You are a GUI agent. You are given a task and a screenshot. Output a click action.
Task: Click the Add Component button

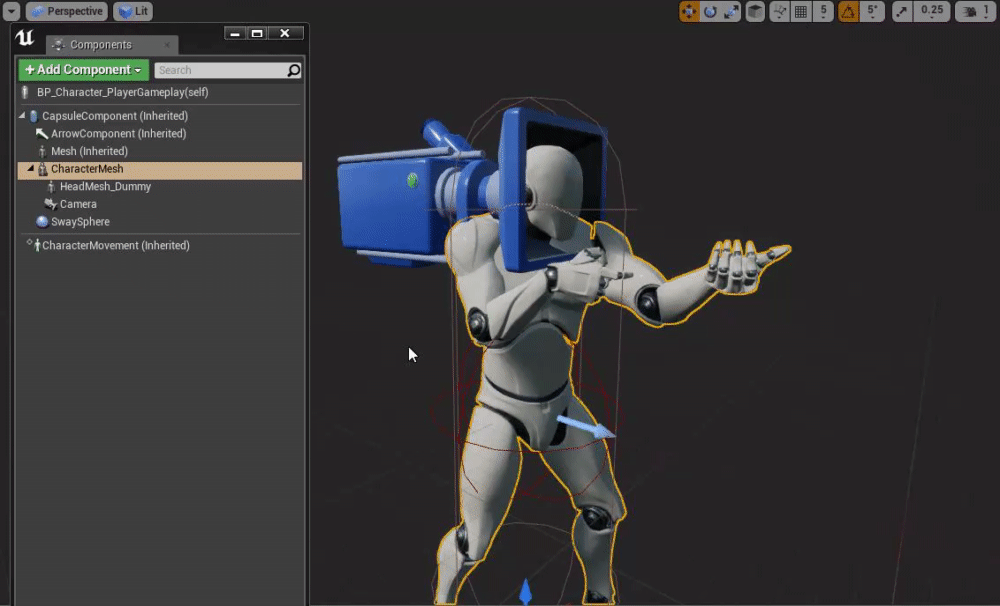coord(83,70)
